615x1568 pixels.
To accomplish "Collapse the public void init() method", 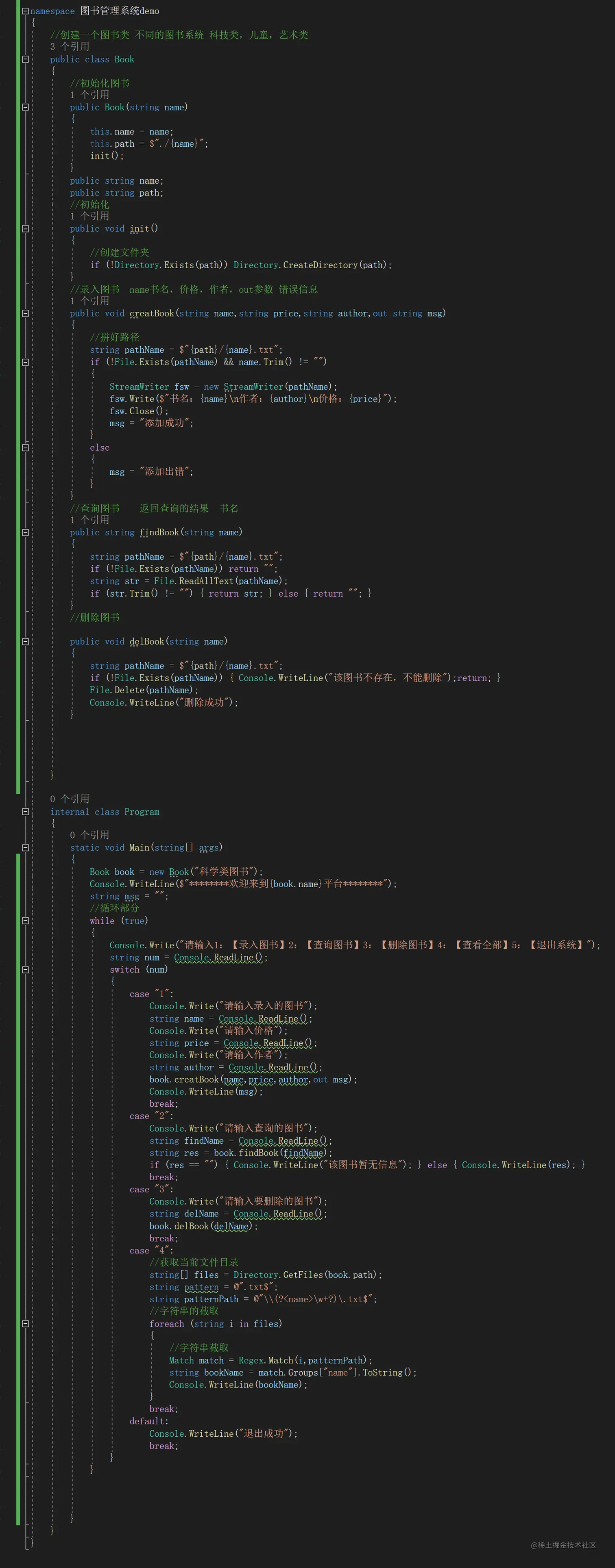I will [26, 229].
